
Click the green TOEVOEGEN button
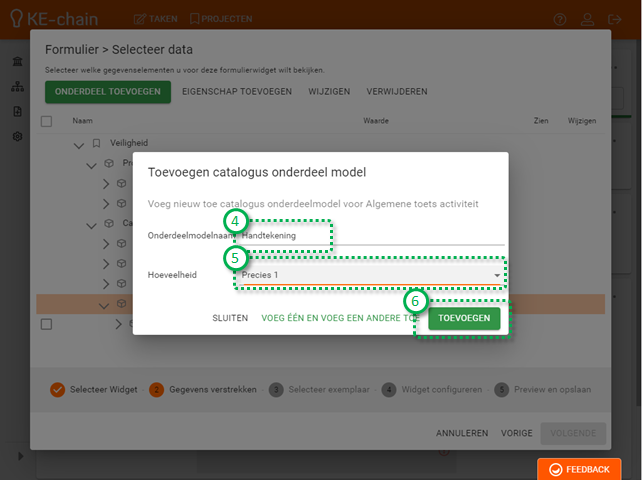(x=464, y=317)
